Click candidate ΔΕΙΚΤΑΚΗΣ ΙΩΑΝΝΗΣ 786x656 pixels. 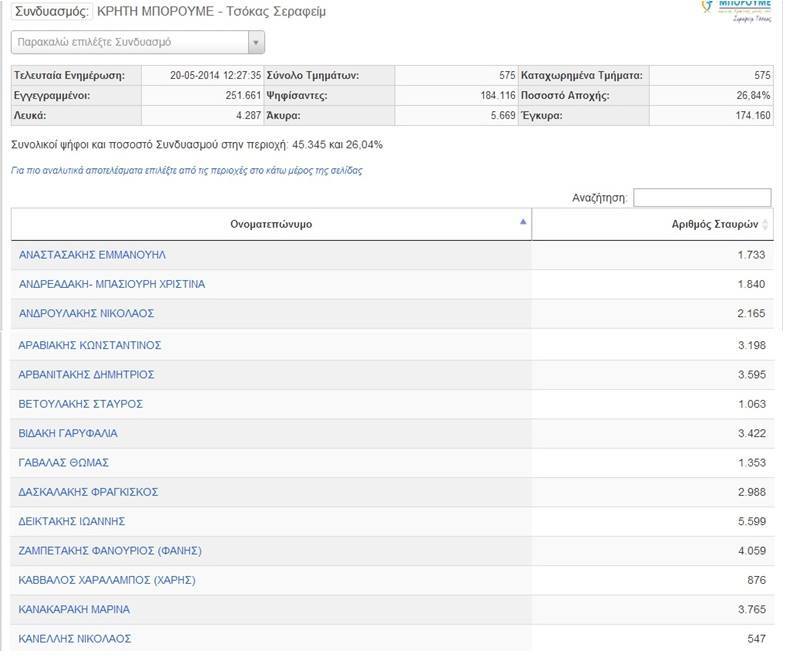72,521
